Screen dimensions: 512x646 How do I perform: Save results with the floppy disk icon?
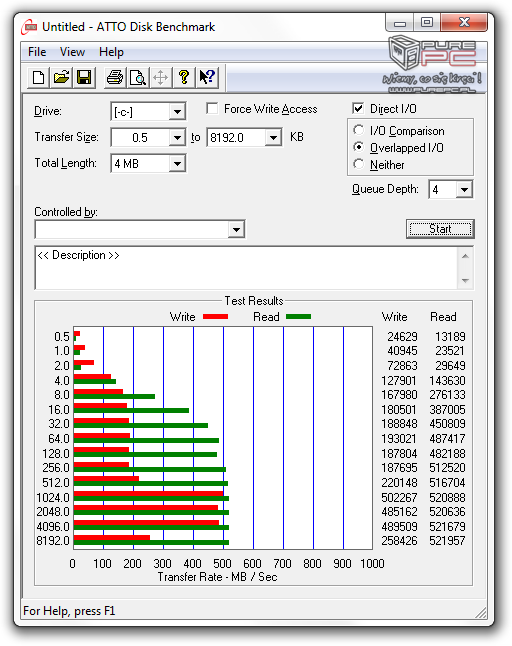[x=84, y=77]
